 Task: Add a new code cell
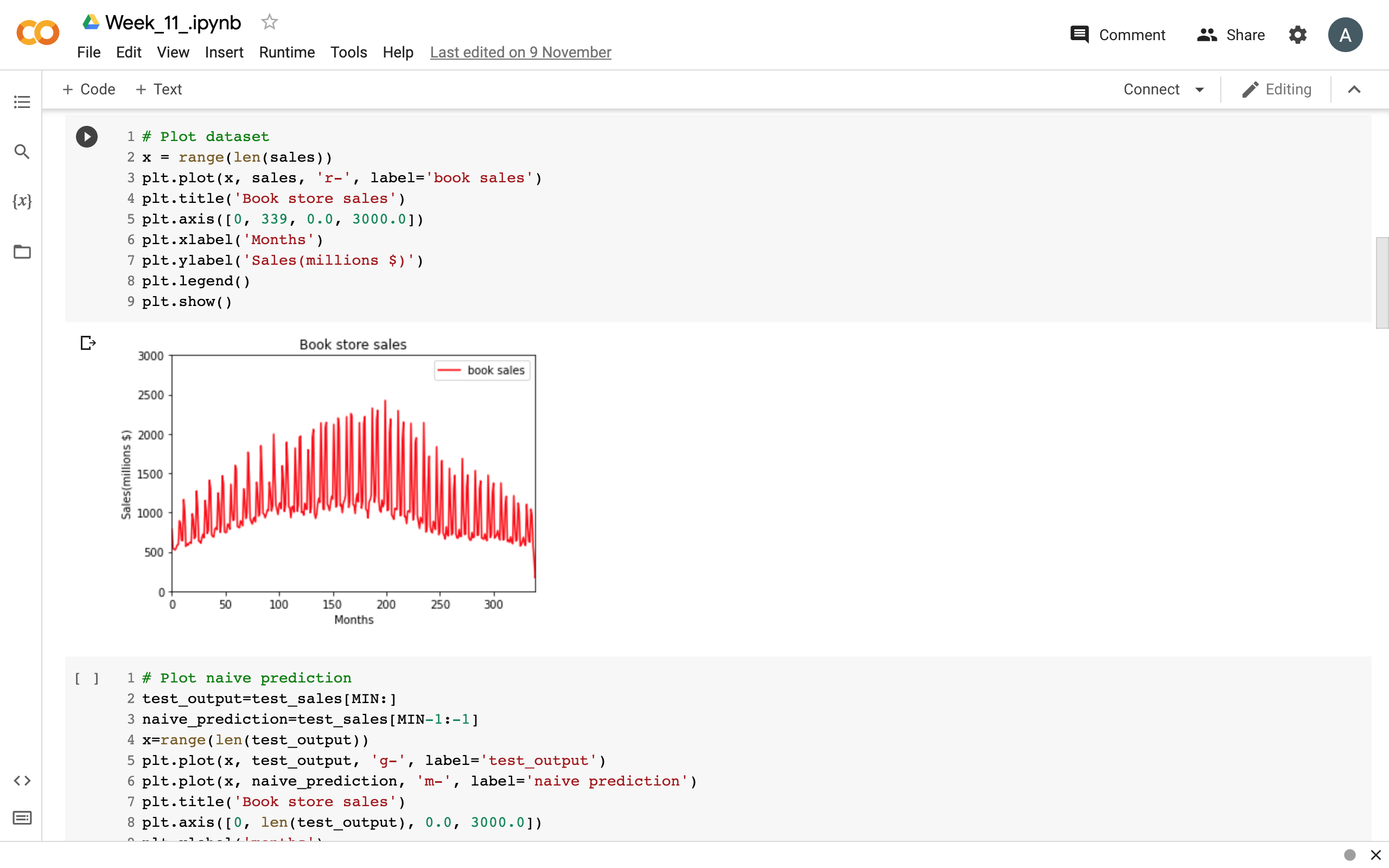point(89,89)
